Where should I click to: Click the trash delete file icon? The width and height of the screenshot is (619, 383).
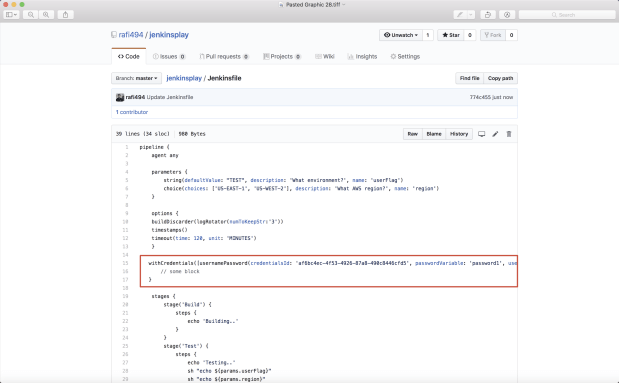coord(509,134)
